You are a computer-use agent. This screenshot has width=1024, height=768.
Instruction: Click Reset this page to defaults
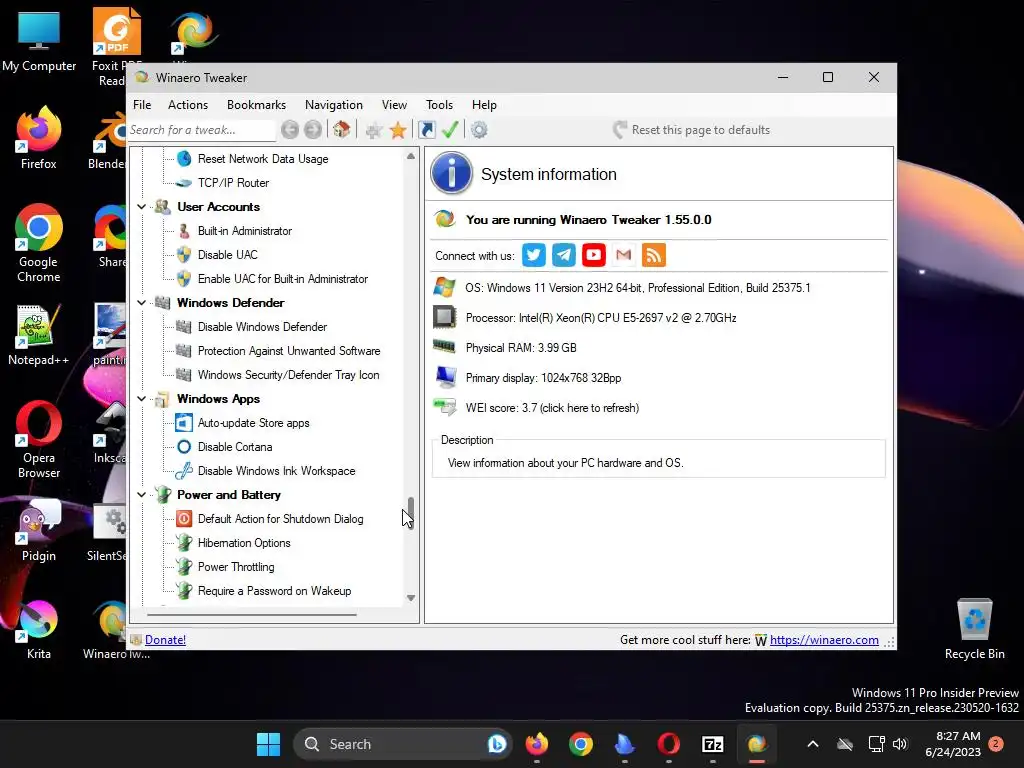(x=692, y=130)
